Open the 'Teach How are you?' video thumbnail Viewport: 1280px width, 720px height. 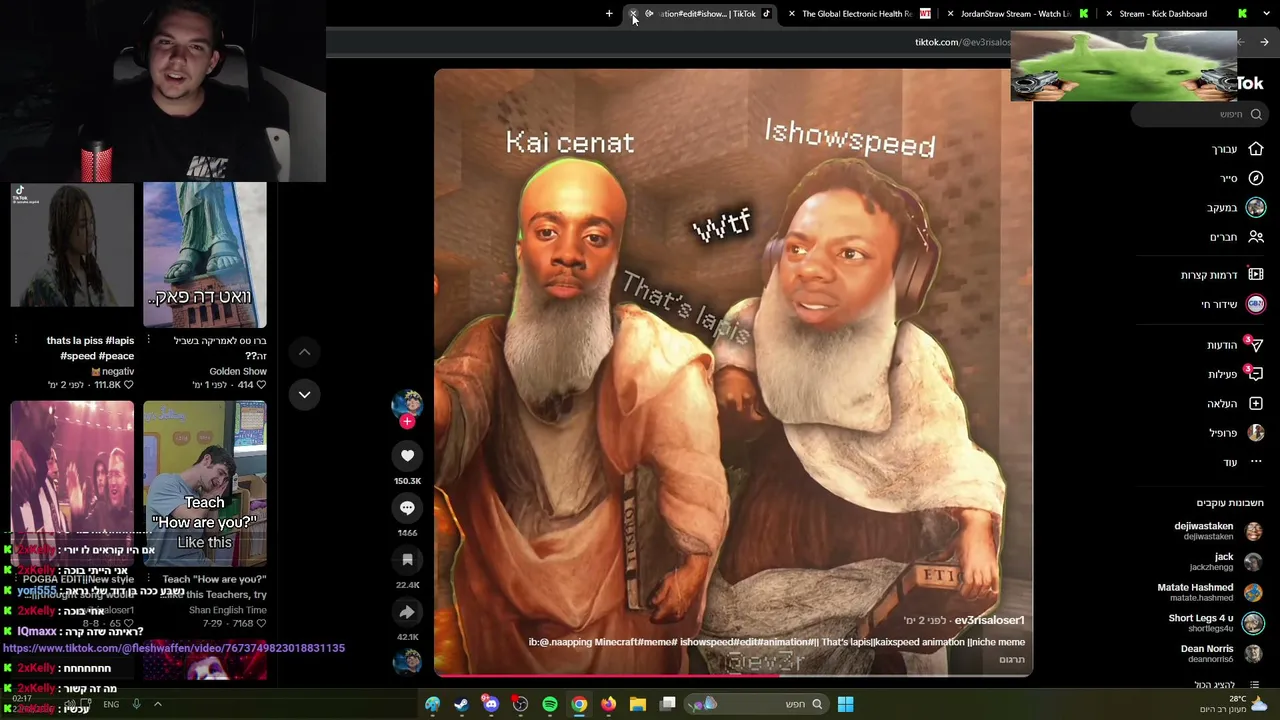tap(205, 484)
